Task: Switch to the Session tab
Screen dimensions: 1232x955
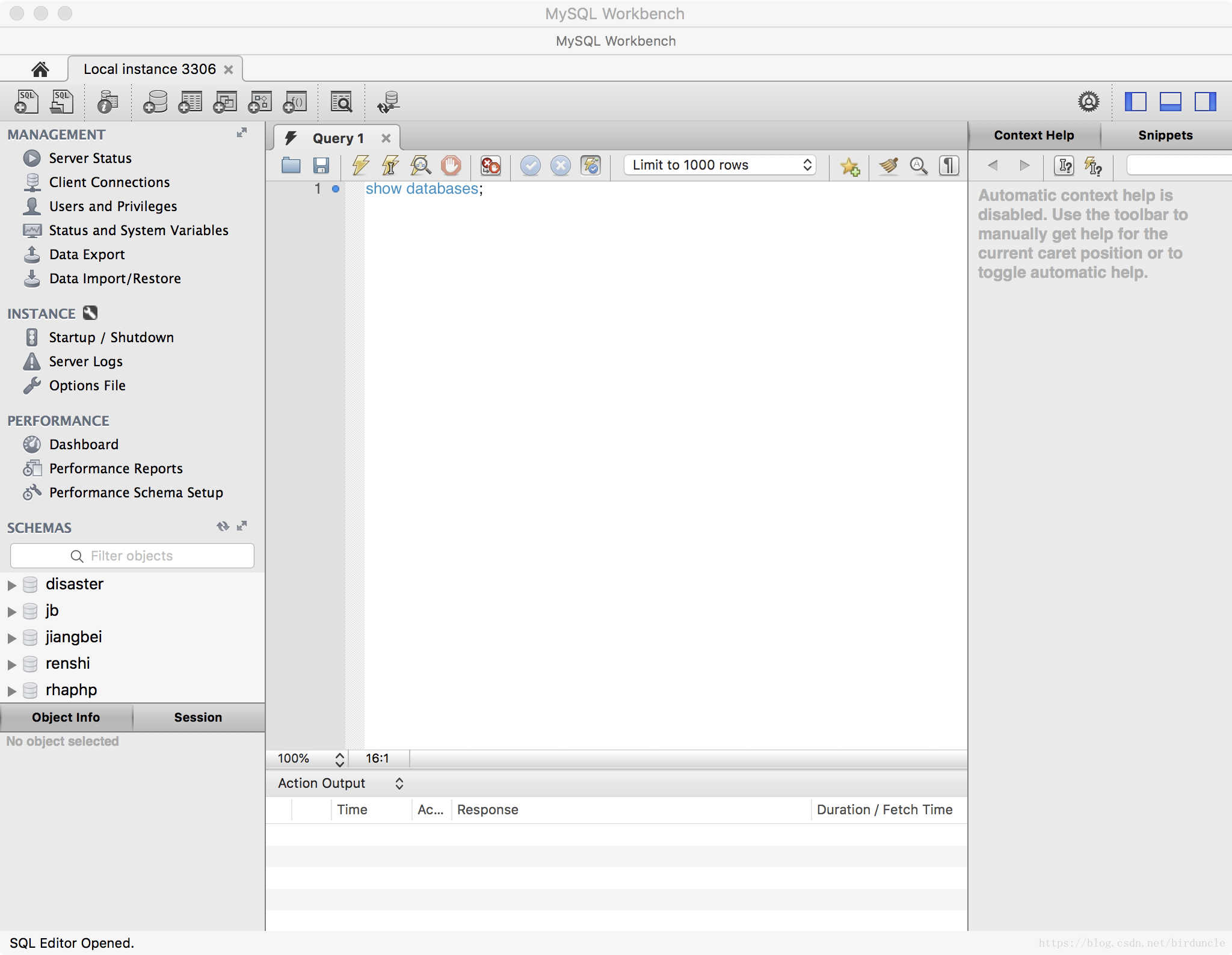Action: pyautogui.click(x=198, y=717)
